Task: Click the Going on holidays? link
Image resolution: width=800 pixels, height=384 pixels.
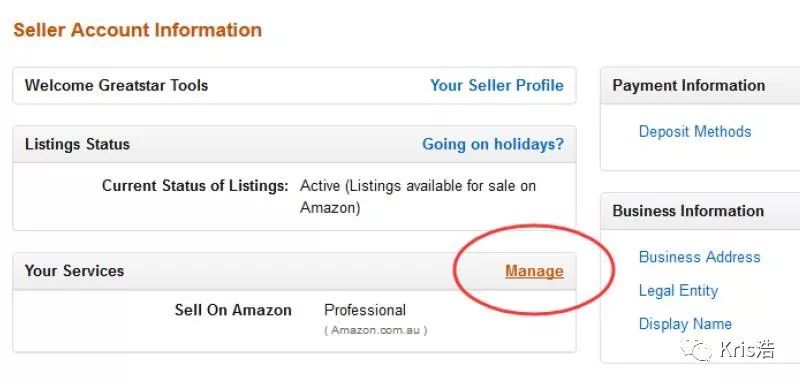Action: point(493,144)
